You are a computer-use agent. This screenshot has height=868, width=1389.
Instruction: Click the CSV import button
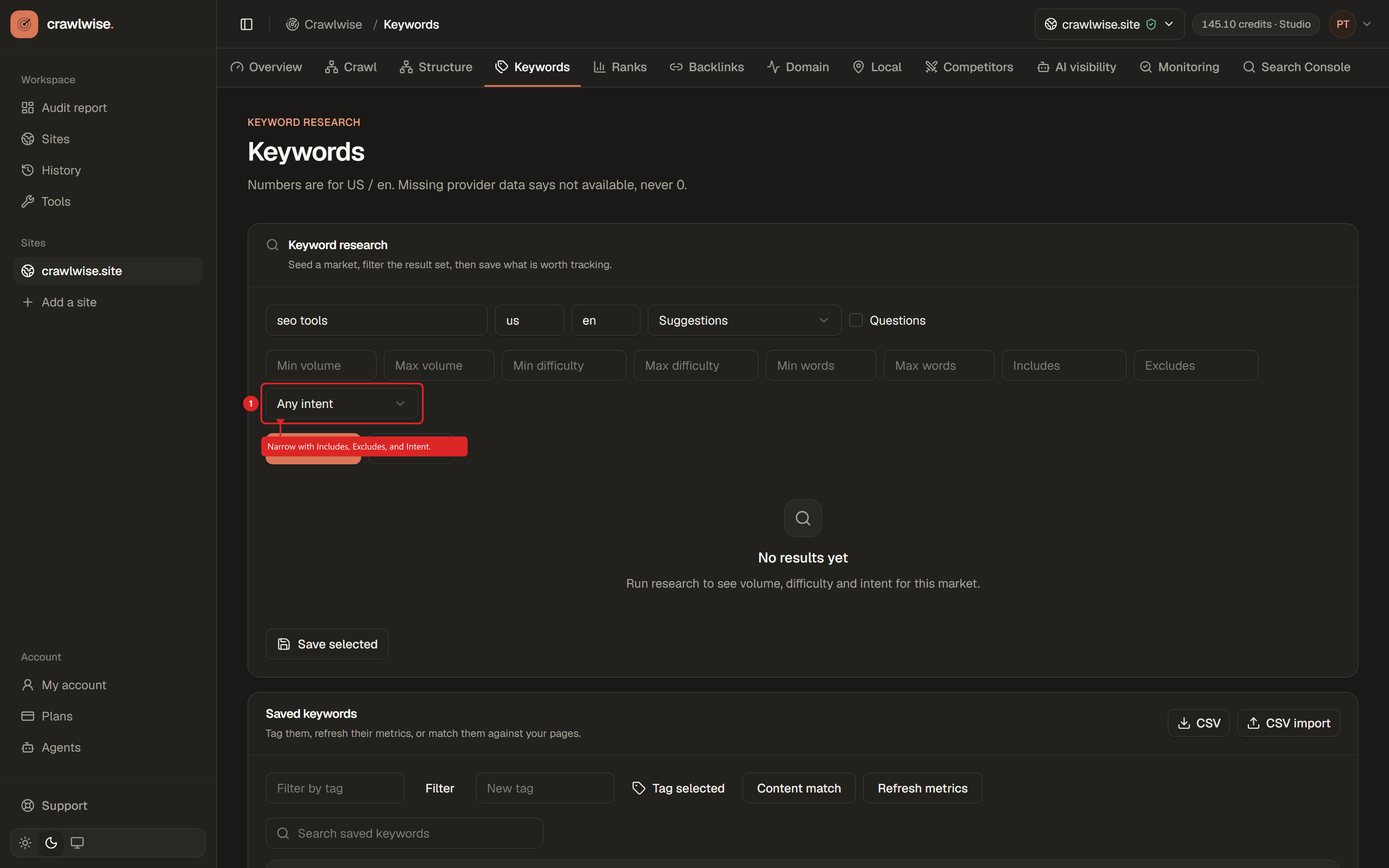[1289, 723]
